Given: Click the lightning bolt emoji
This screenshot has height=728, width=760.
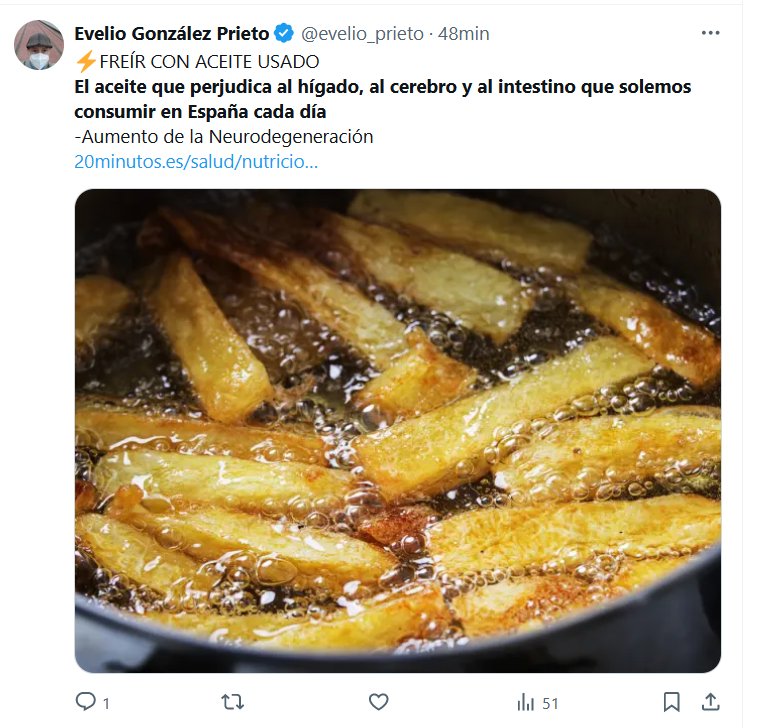Looking at the screenshot, I should pyautogui.click(x=86, y=62).
